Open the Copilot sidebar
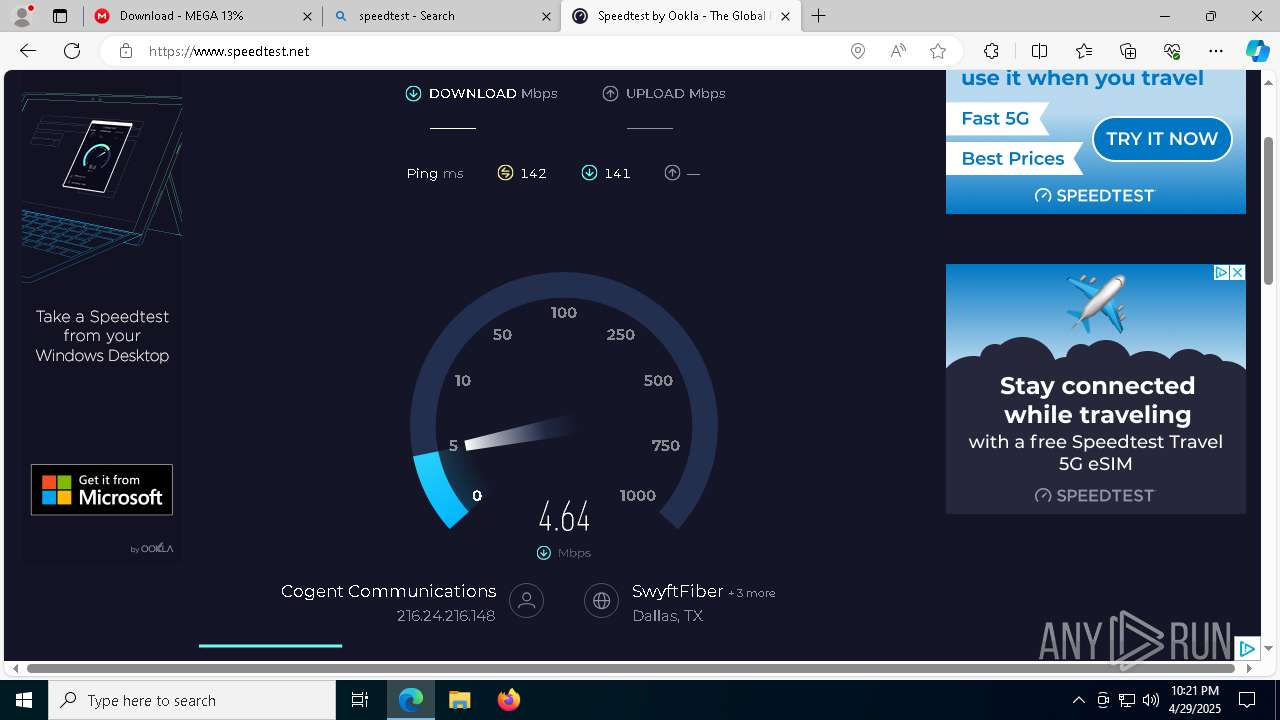This screenshot has width=1280, height=720. click(1257, 51)
